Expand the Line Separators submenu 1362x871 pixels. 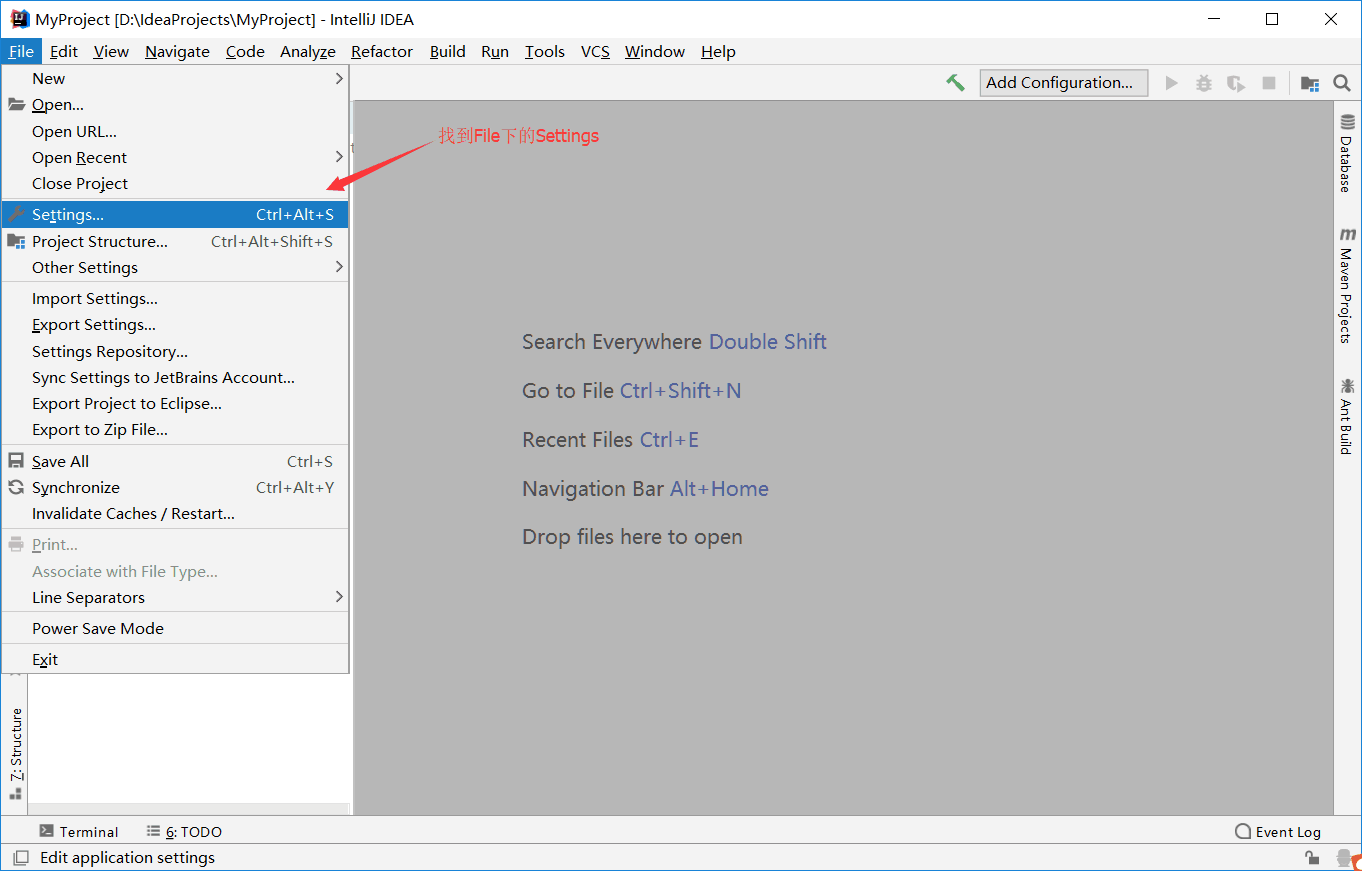coord(175,598)
